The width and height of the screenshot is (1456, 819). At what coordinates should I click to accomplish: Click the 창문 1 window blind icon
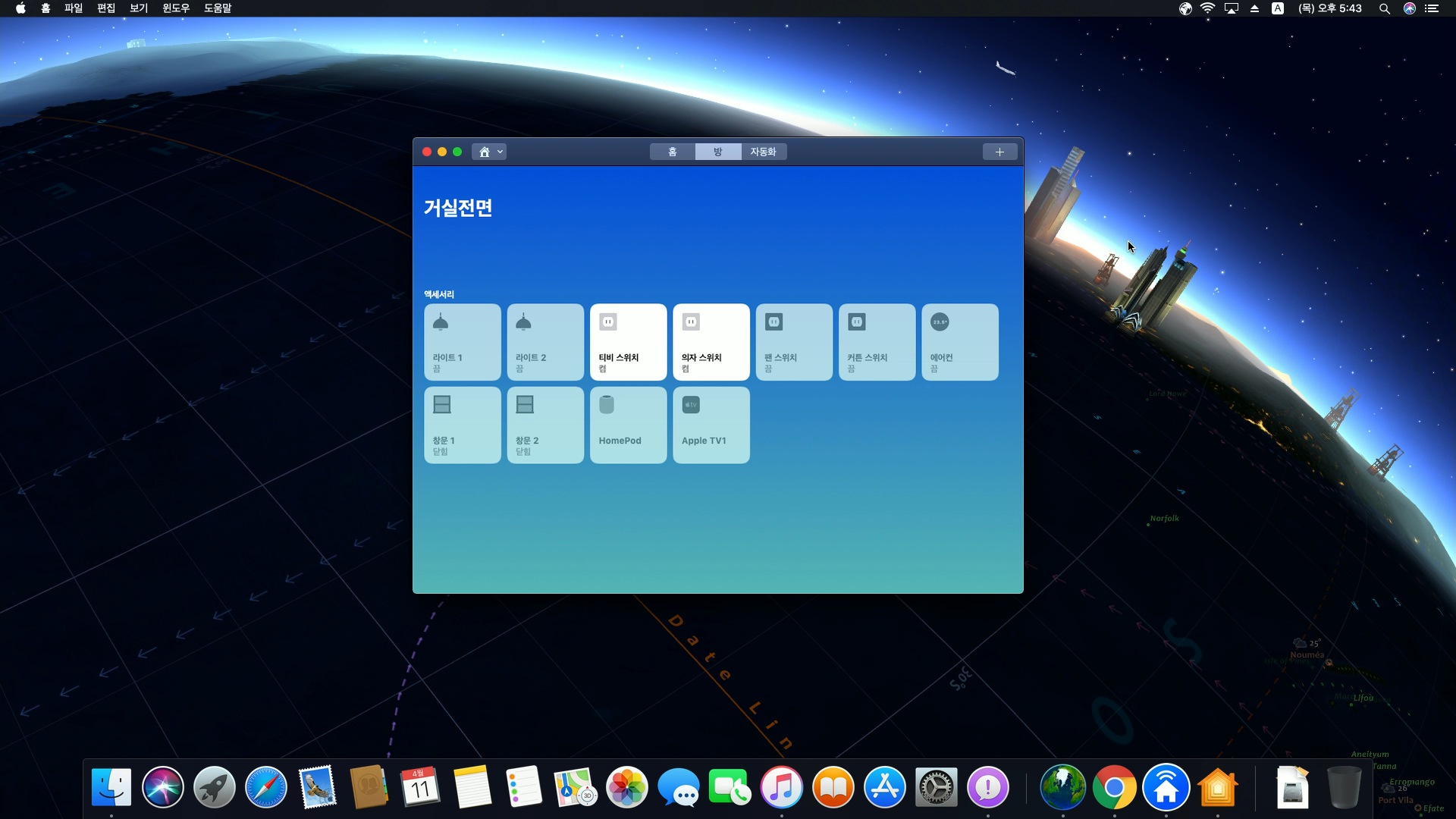(442, 405)
